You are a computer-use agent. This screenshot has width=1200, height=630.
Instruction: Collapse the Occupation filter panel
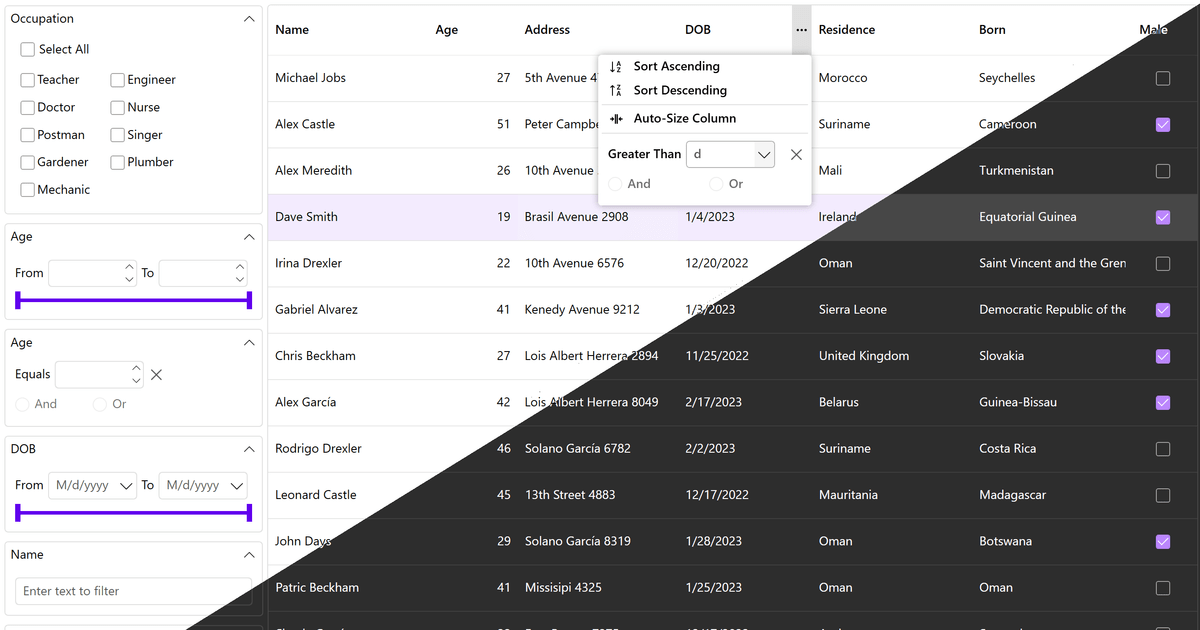point(249,18)
